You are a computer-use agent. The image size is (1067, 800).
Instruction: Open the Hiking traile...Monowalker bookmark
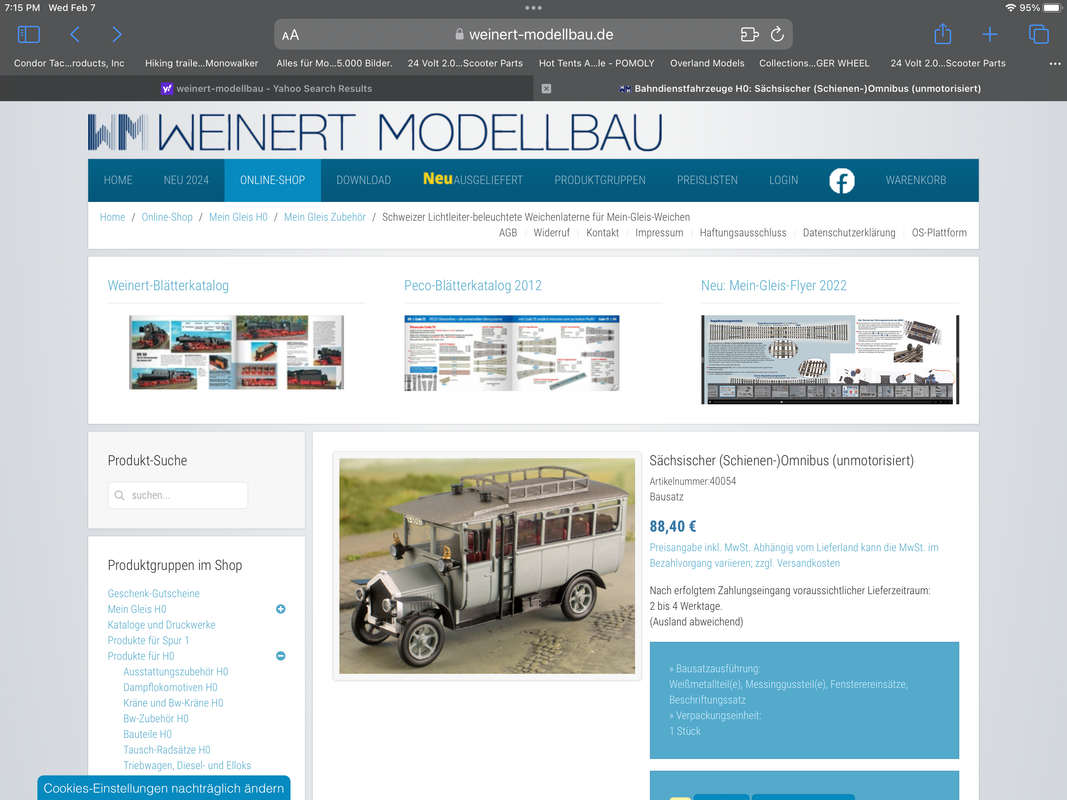click(201, 63)
